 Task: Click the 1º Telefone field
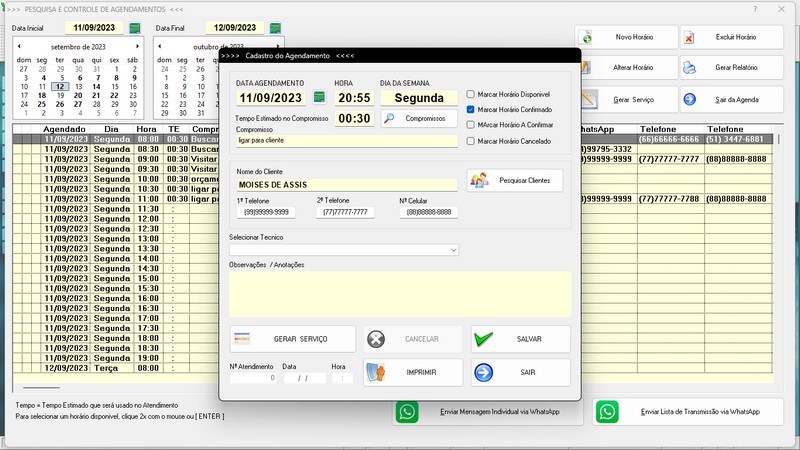pyautogui.click(x=266, y=212)
